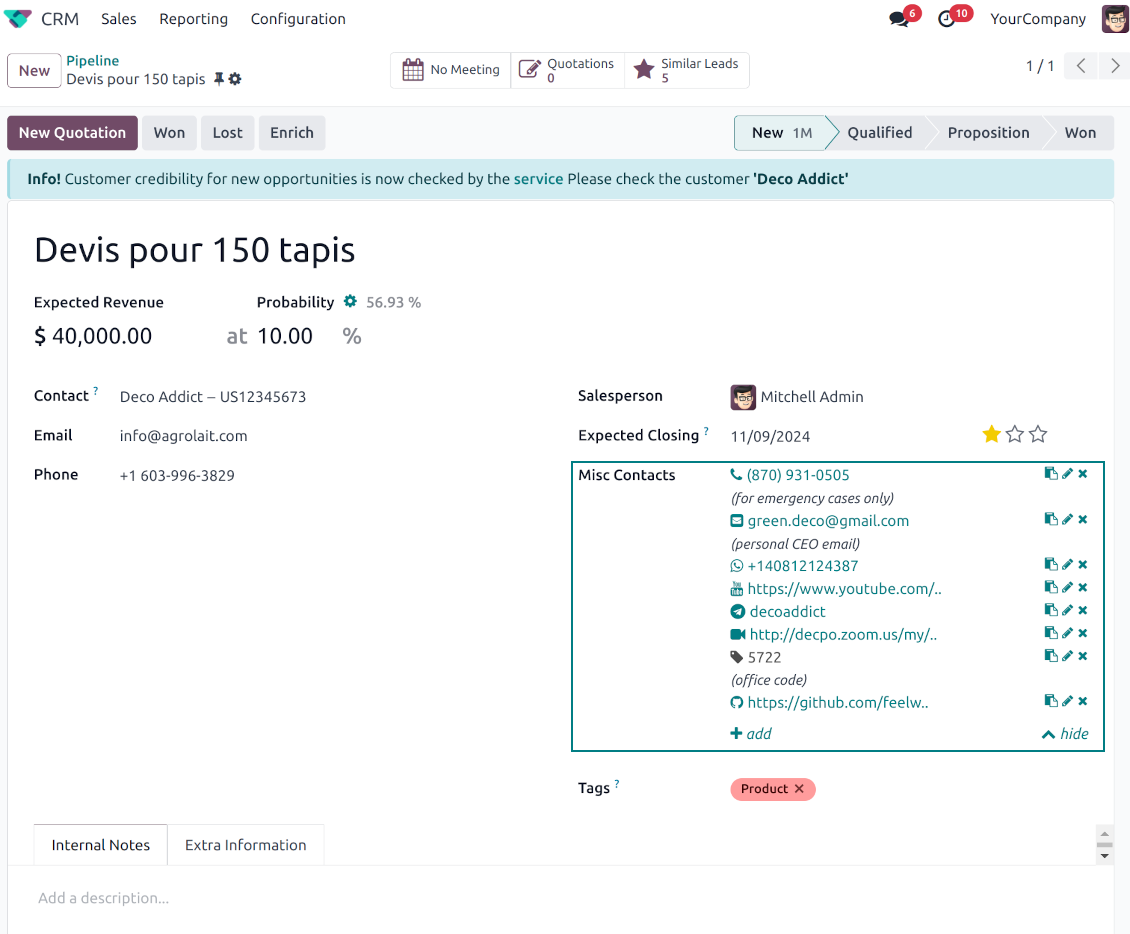Viewport: 1130px width, 934px height.
Task: Go to the previous record arrow
Action: [1081, 66]
